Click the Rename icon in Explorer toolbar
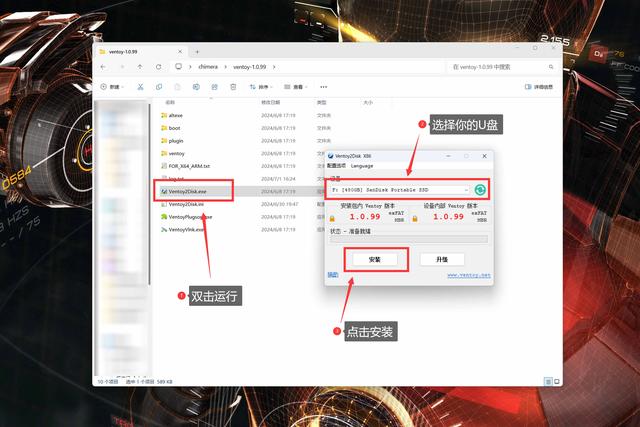Screen dimensions: 640x427 (196, 87)
